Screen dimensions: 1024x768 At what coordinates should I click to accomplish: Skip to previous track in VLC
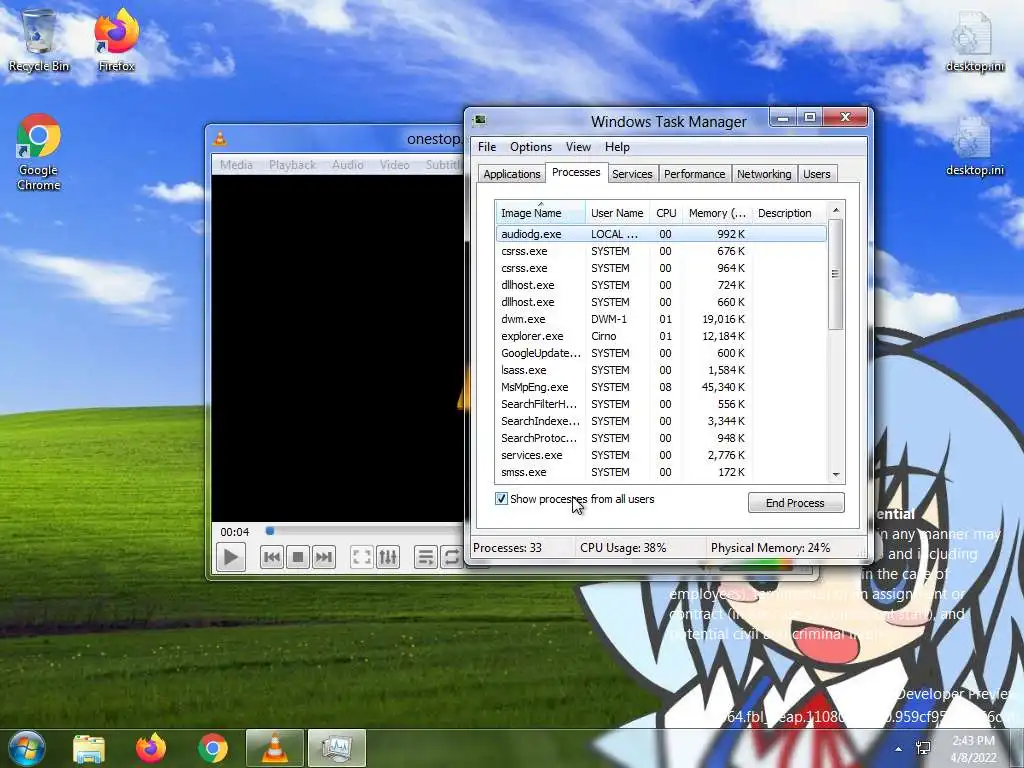pyautogui.click(x=272, y=557)
